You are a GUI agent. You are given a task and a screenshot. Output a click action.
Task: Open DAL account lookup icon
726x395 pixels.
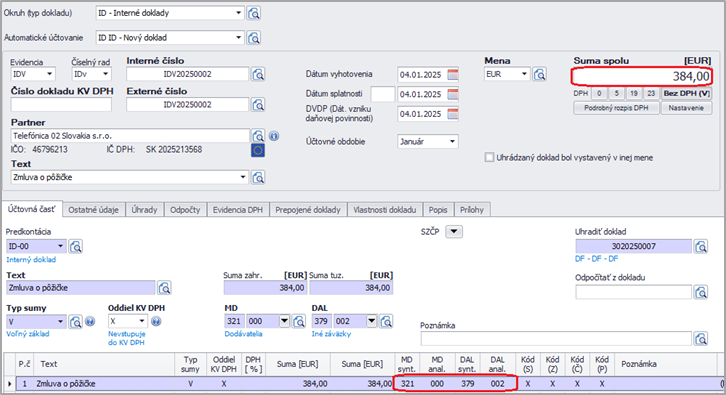[x=386, y=321]
